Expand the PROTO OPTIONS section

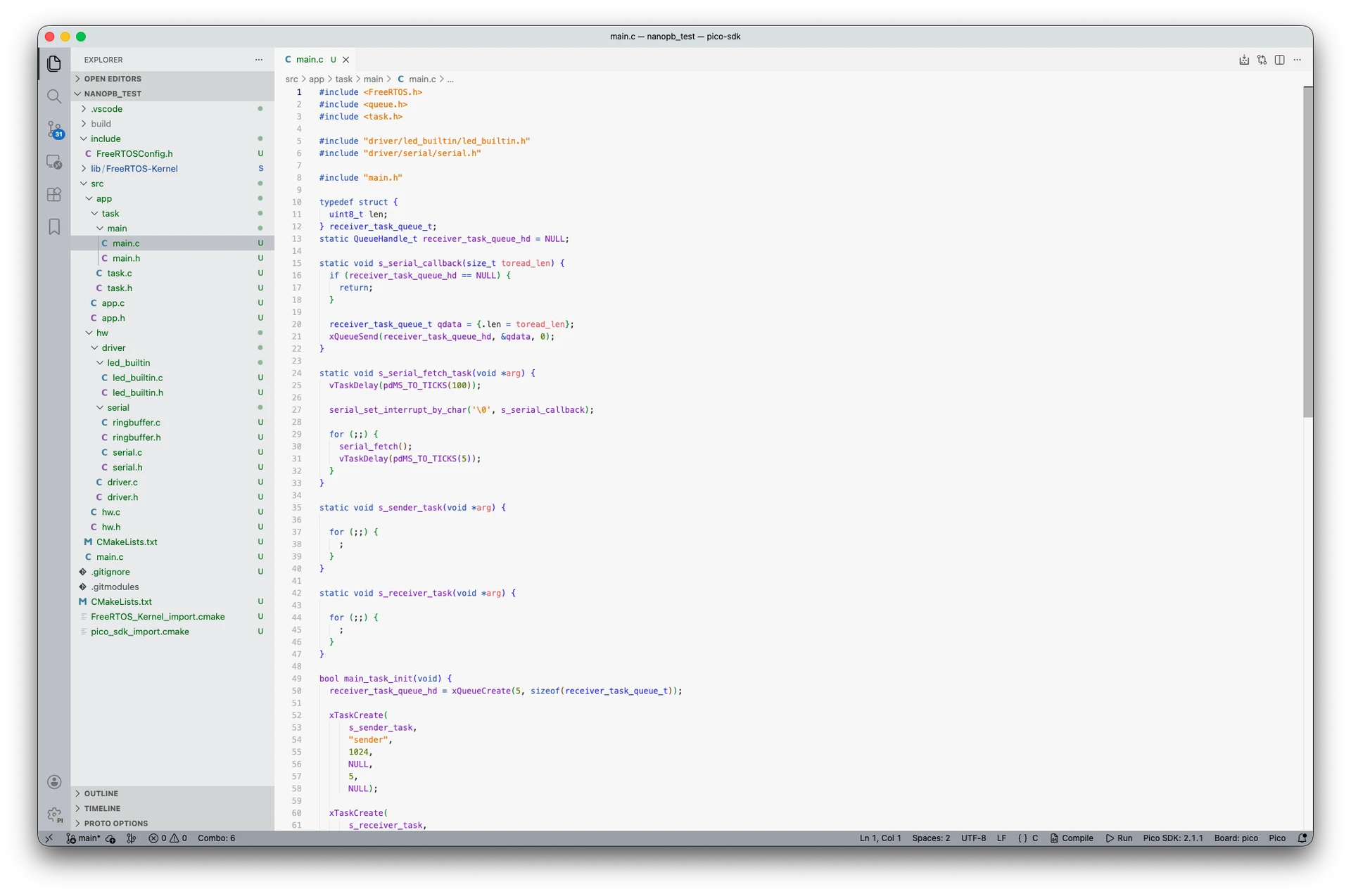coord(116,824)
